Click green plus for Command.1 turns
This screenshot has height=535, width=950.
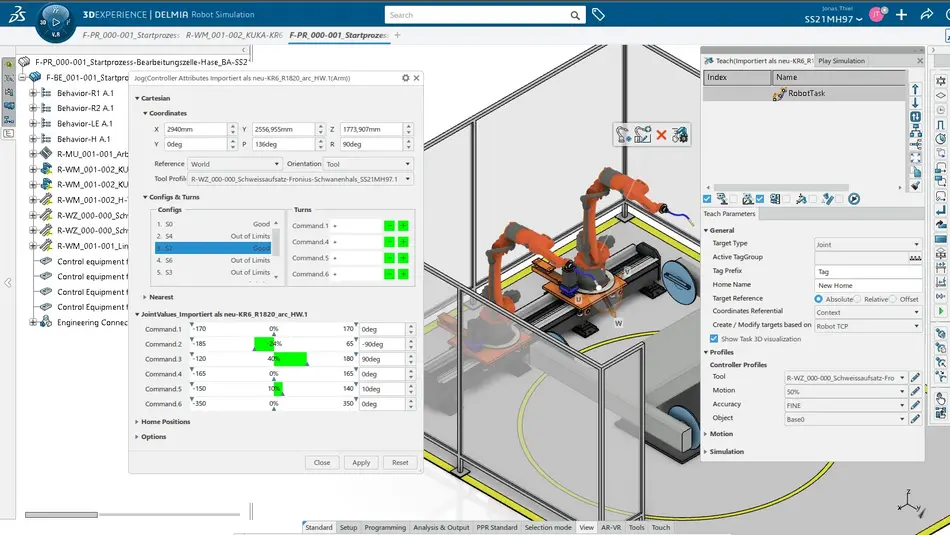pyautogui.click(x=403, y=226)
